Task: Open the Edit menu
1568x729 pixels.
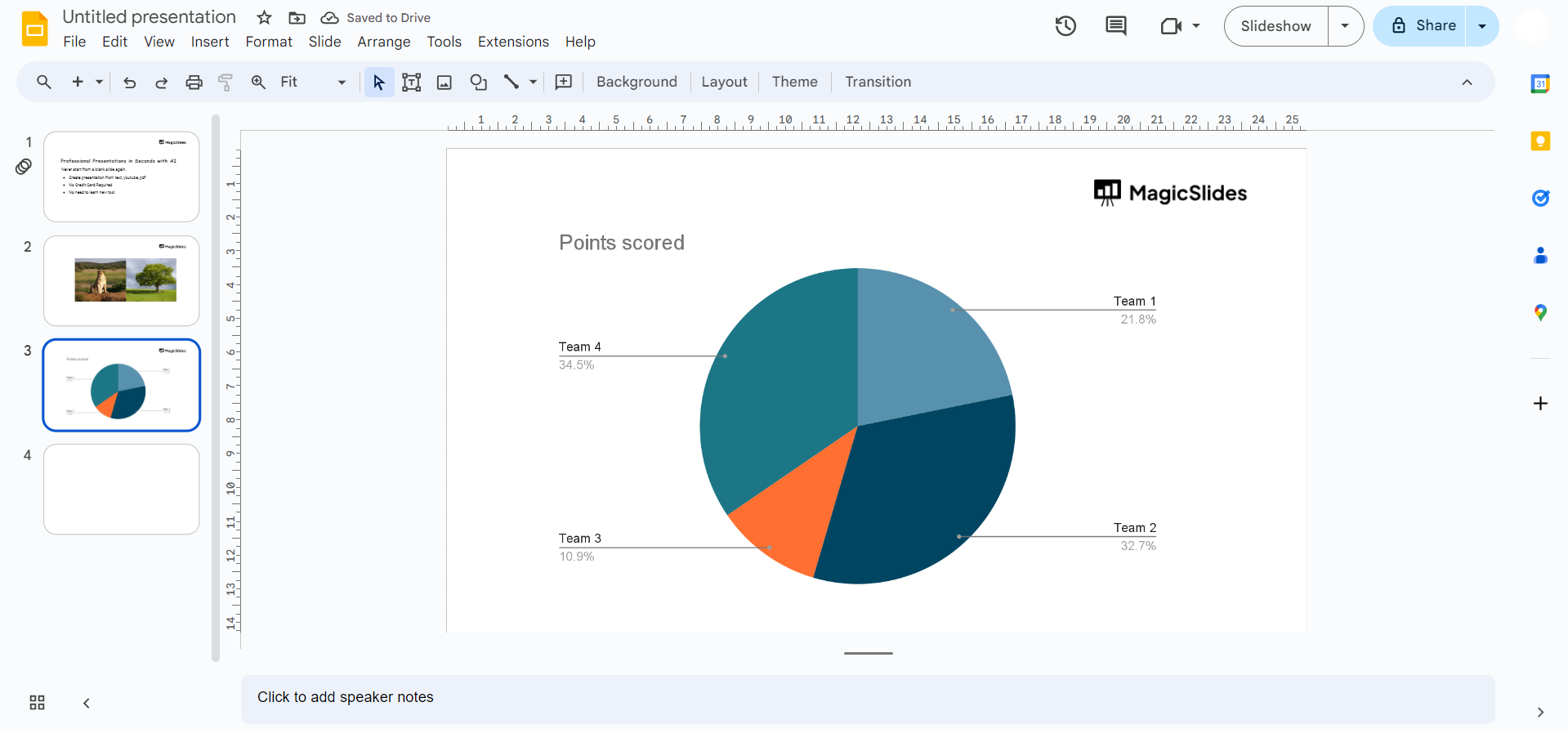Action: (x=114, y=42)
